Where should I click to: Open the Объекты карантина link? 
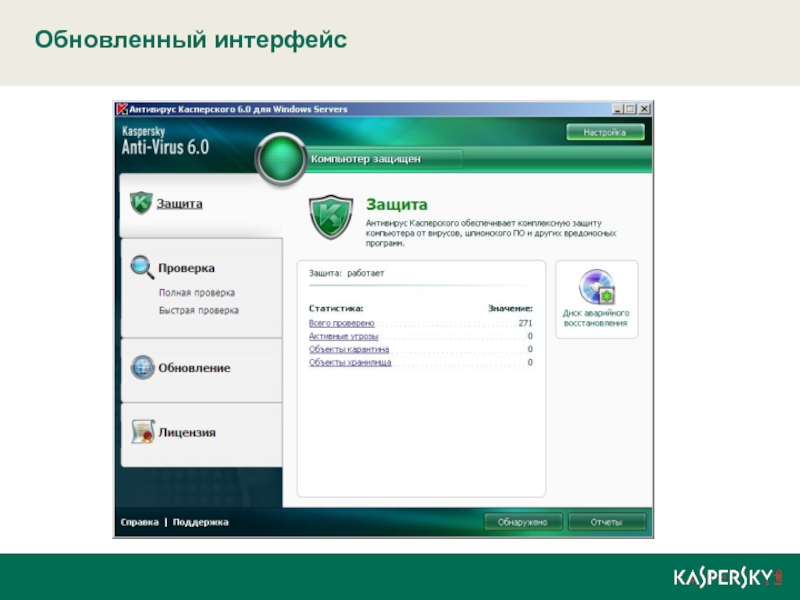pos(349,349)
